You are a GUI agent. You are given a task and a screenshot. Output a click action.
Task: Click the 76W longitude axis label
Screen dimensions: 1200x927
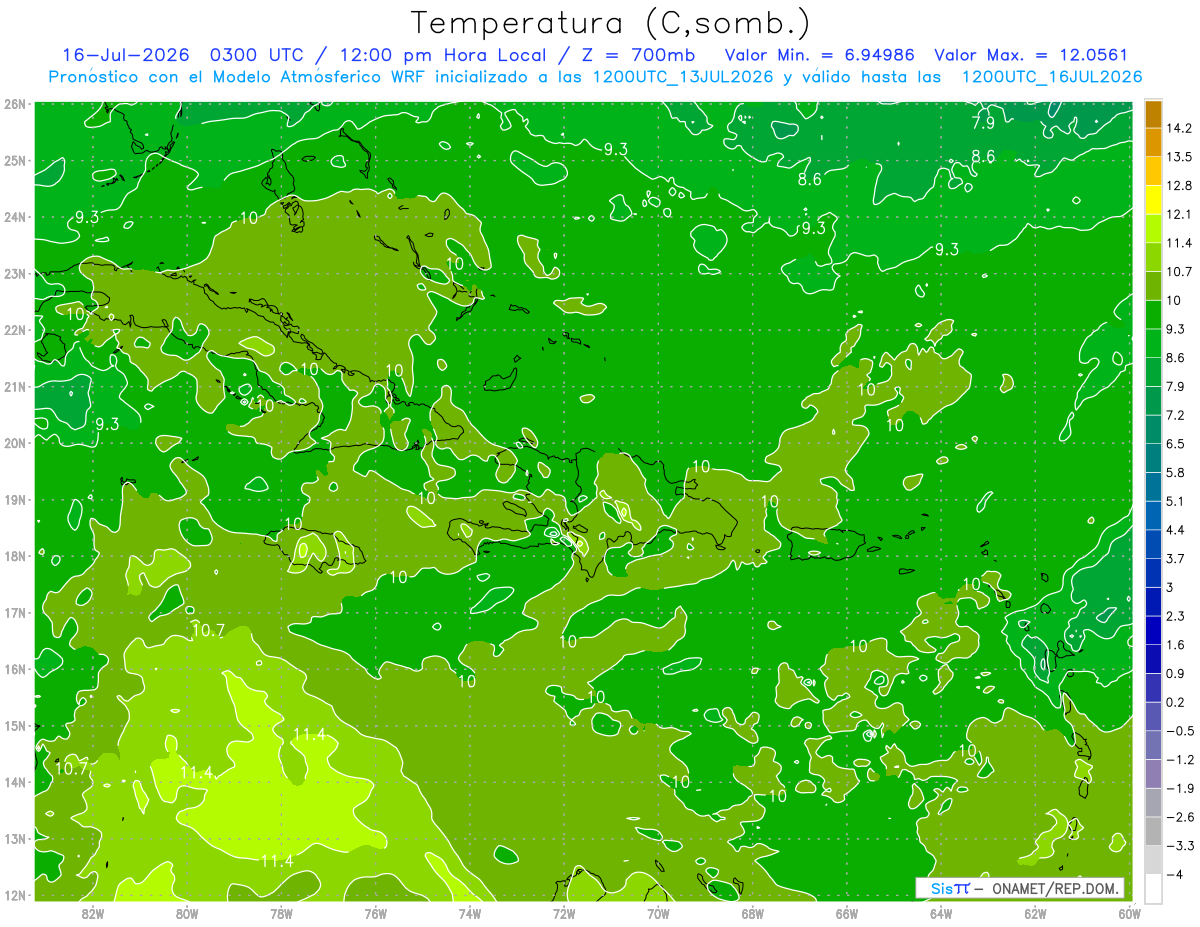(x=376, y=913)
